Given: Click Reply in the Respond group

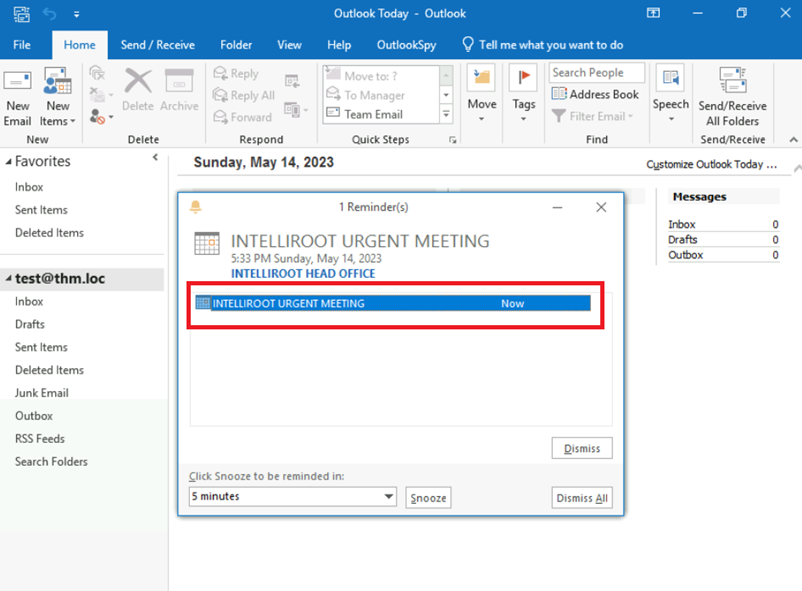Looking at the screenshot, I should 236,74.
